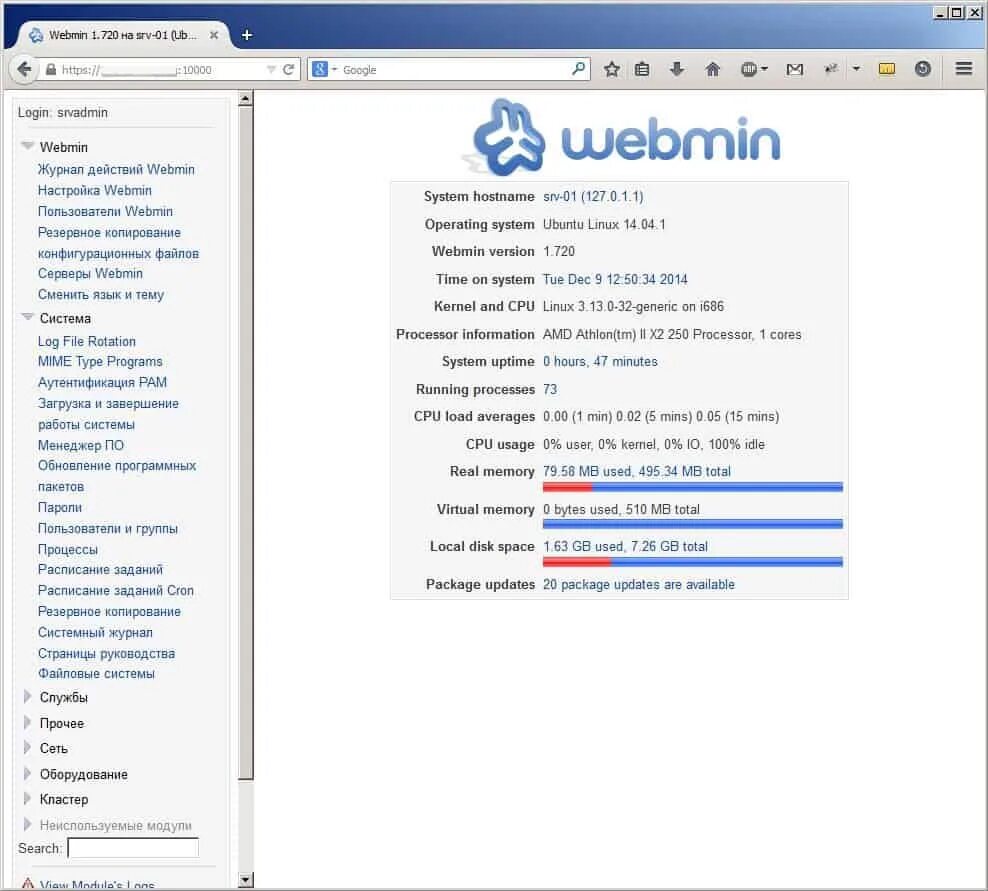Click the Local disk space usage bar
Image resolution: width=988 pixels, height=891 pixels.
[x=692, y=561]
